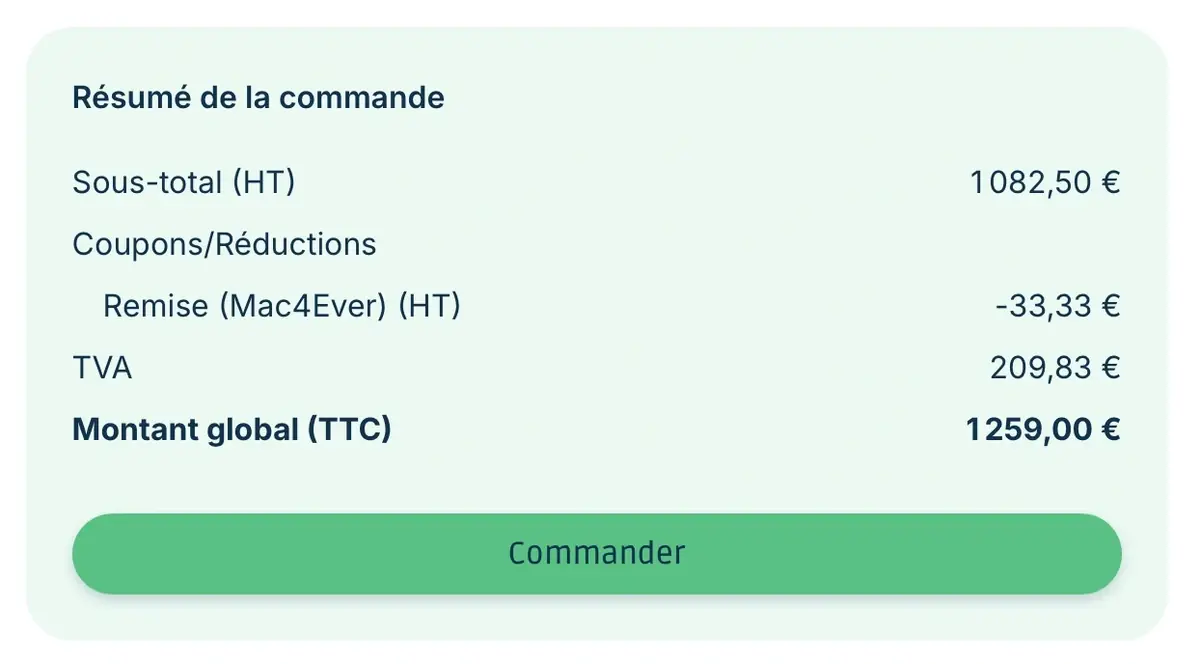Select the "Sous-total (HT)" label
This screenshot has height=664, width=1200.
(x=183, y=183)
